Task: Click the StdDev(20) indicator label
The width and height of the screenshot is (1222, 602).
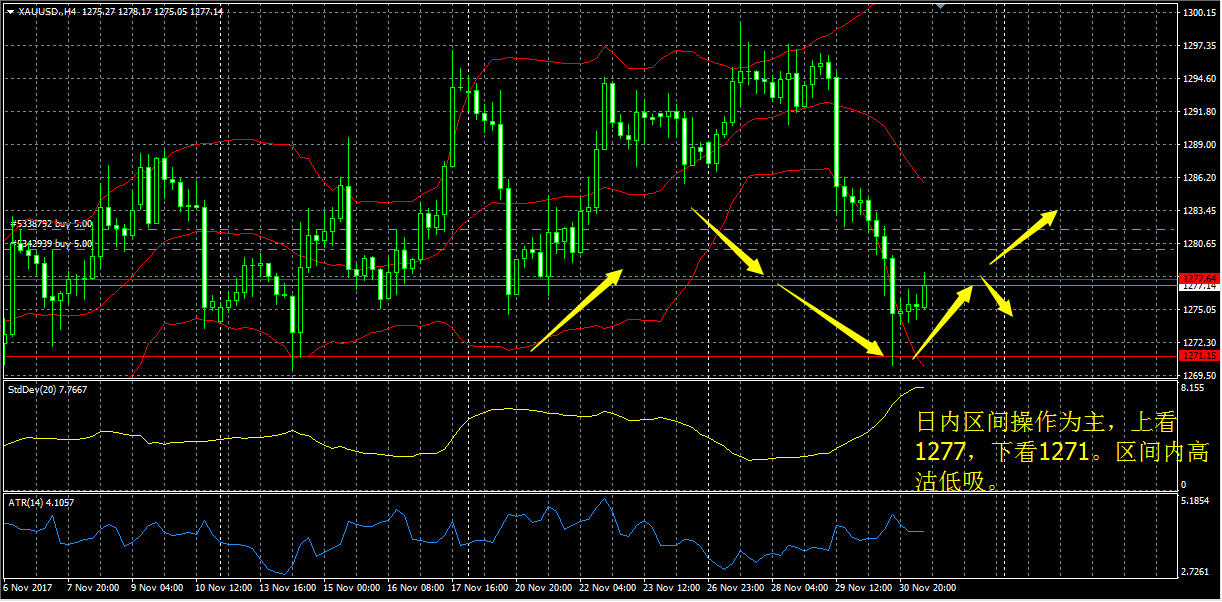Action: [47, 389]
